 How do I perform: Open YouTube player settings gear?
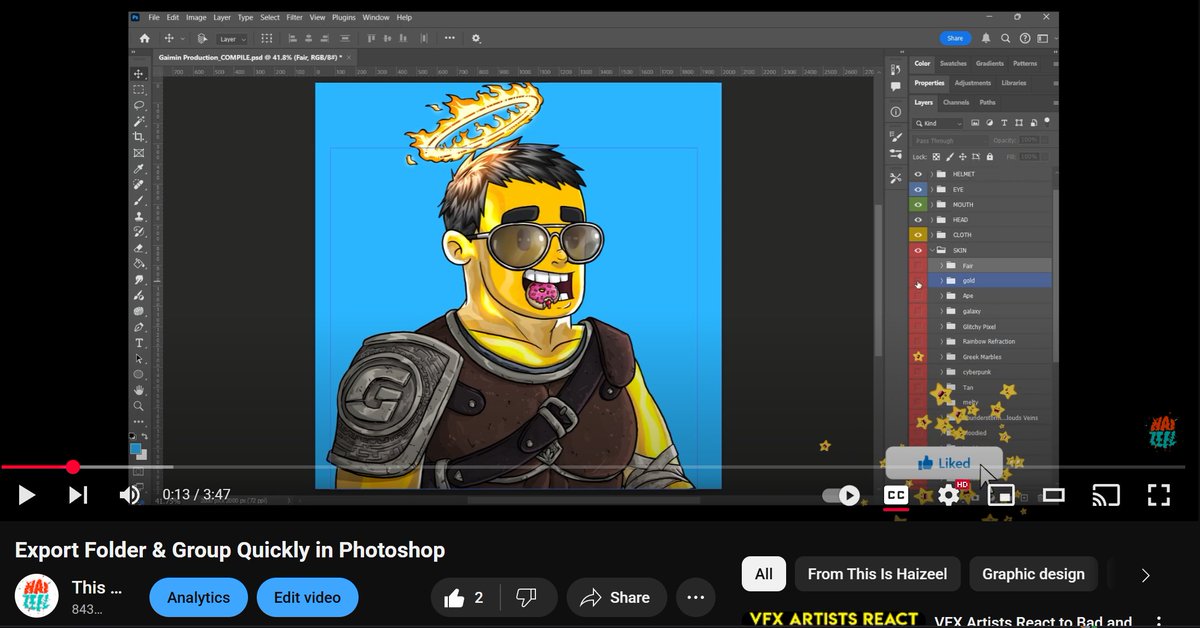pos(949,494)
